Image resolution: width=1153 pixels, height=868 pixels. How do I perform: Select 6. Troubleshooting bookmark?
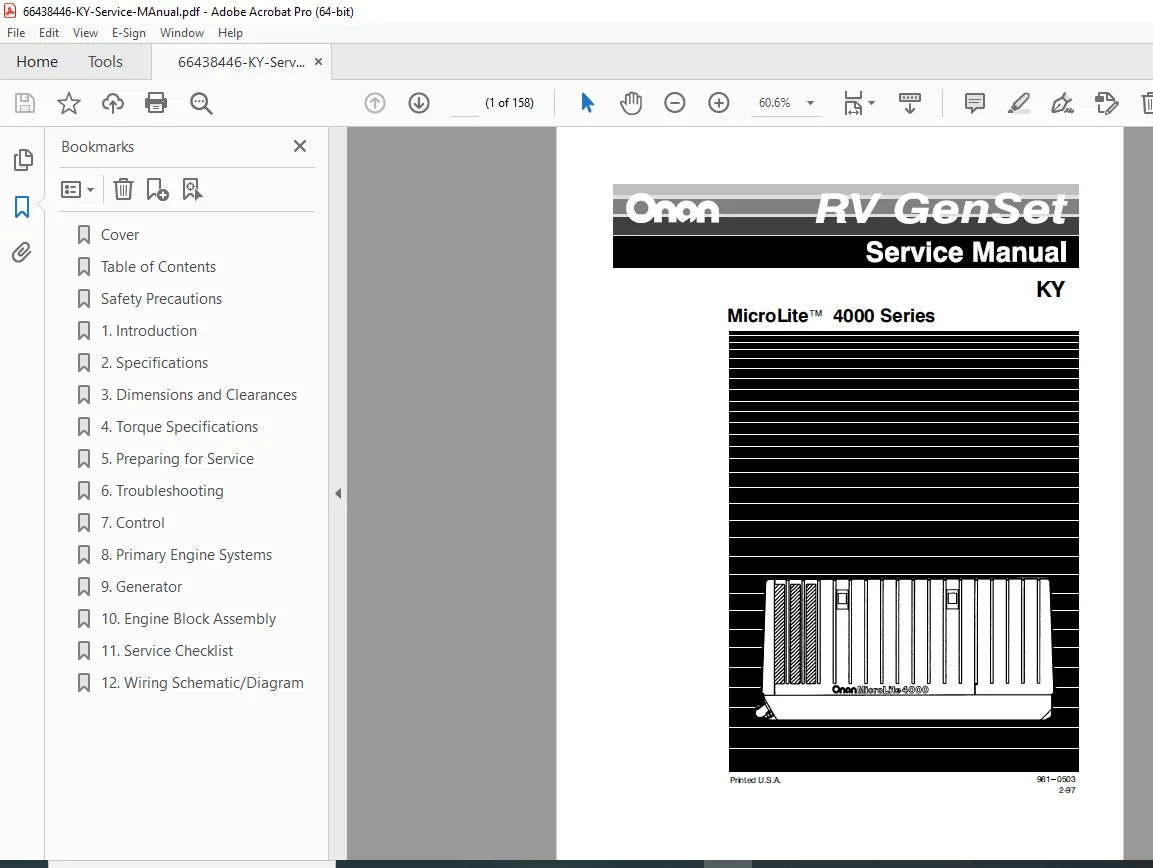click(162, 491)
